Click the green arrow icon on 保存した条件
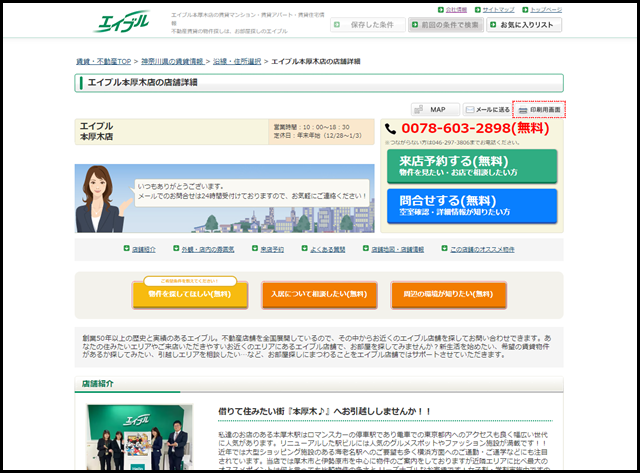The width and height of the screenshot is (640, 473). click(337, 25)
